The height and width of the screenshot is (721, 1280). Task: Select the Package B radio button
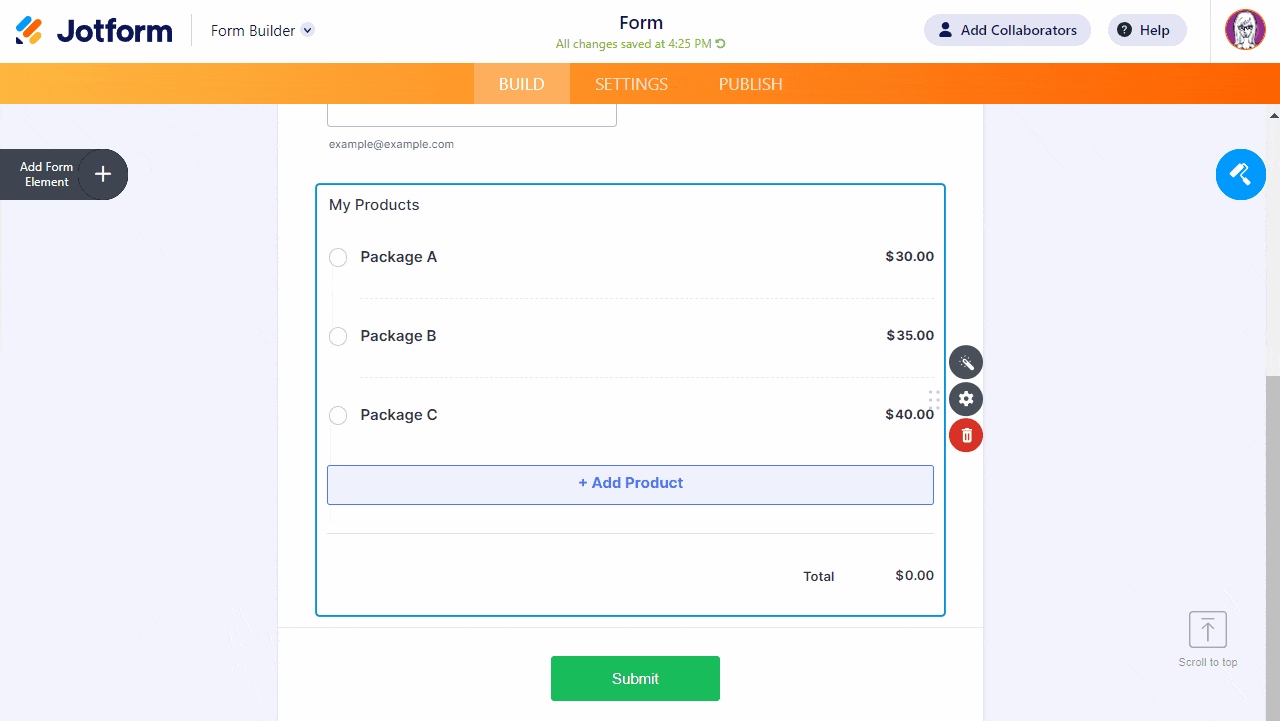[338, 337]
